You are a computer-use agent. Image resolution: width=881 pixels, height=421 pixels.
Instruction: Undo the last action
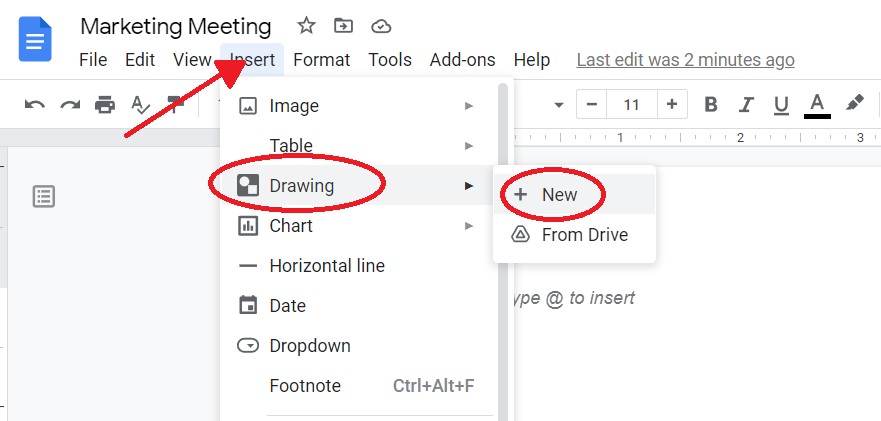point(35,105)
